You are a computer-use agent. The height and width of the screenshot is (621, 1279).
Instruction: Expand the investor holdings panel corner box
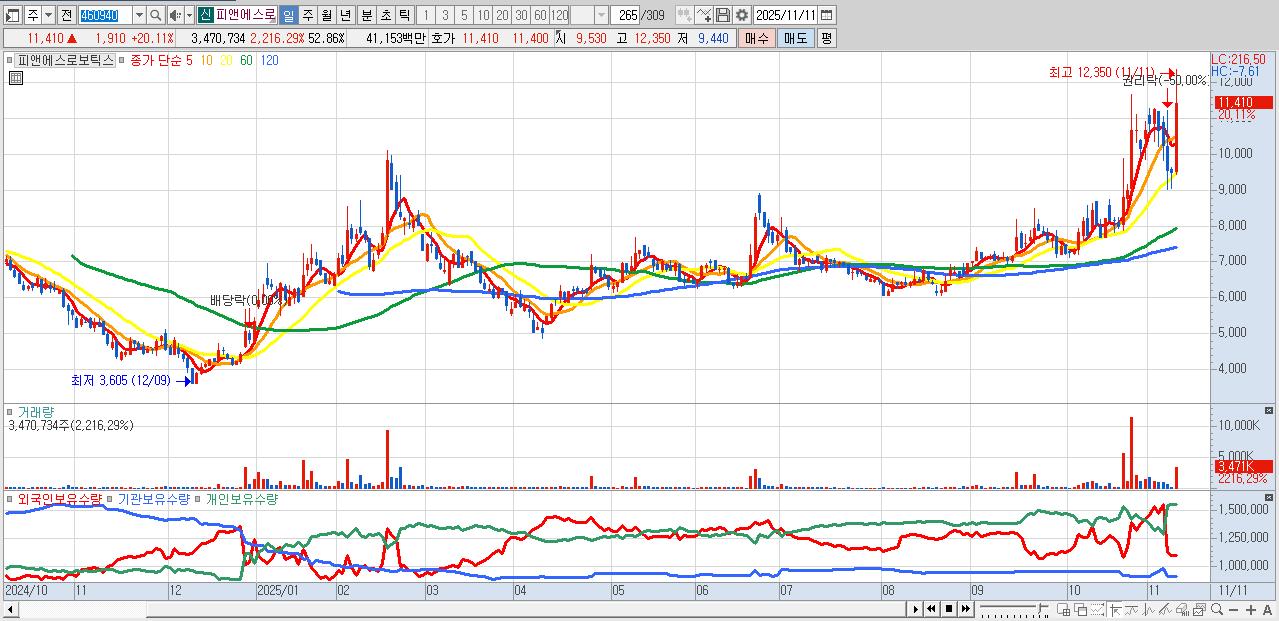click(x=1269, y=498)
